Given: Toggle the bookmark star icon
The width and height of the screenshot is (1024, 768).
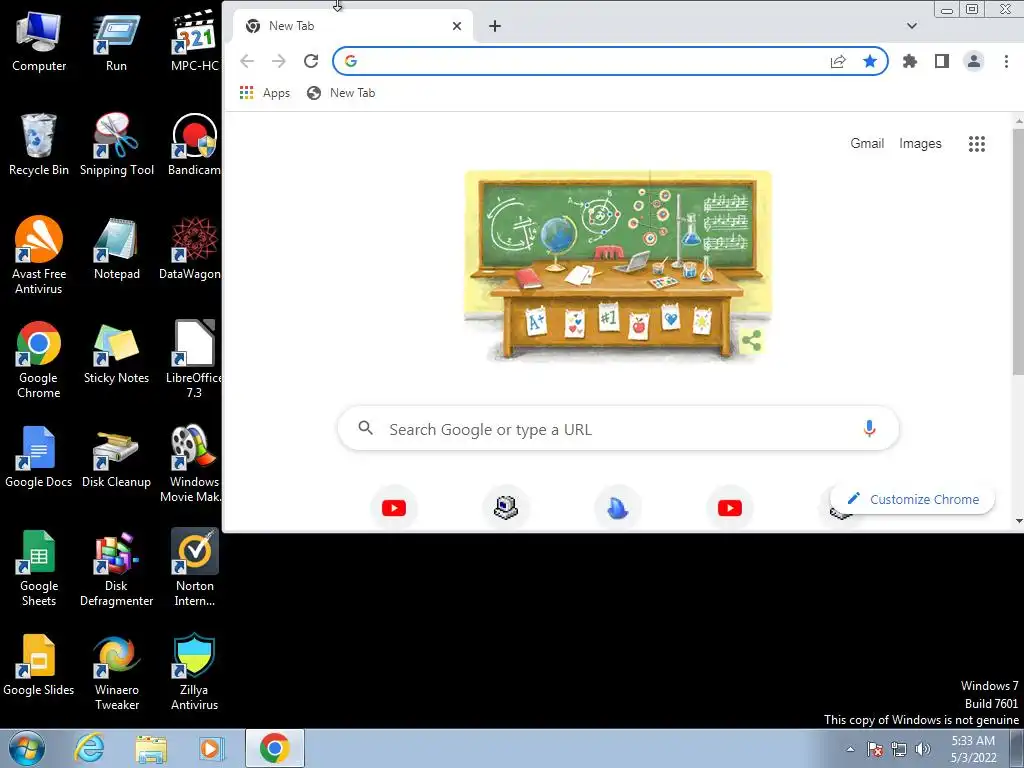Looking at the screenshot, I should coord(870,61).
